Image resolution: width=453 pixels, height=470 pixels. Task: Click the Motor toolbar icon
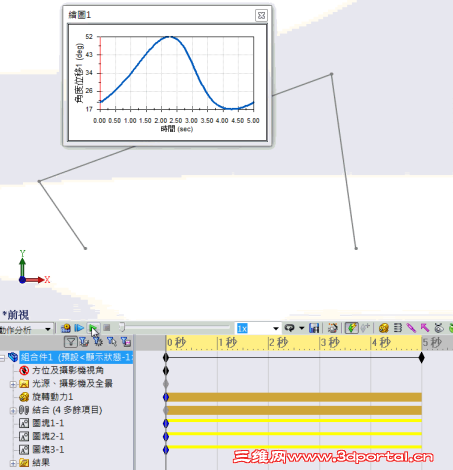pyautogui.click(x=384, y=328)
